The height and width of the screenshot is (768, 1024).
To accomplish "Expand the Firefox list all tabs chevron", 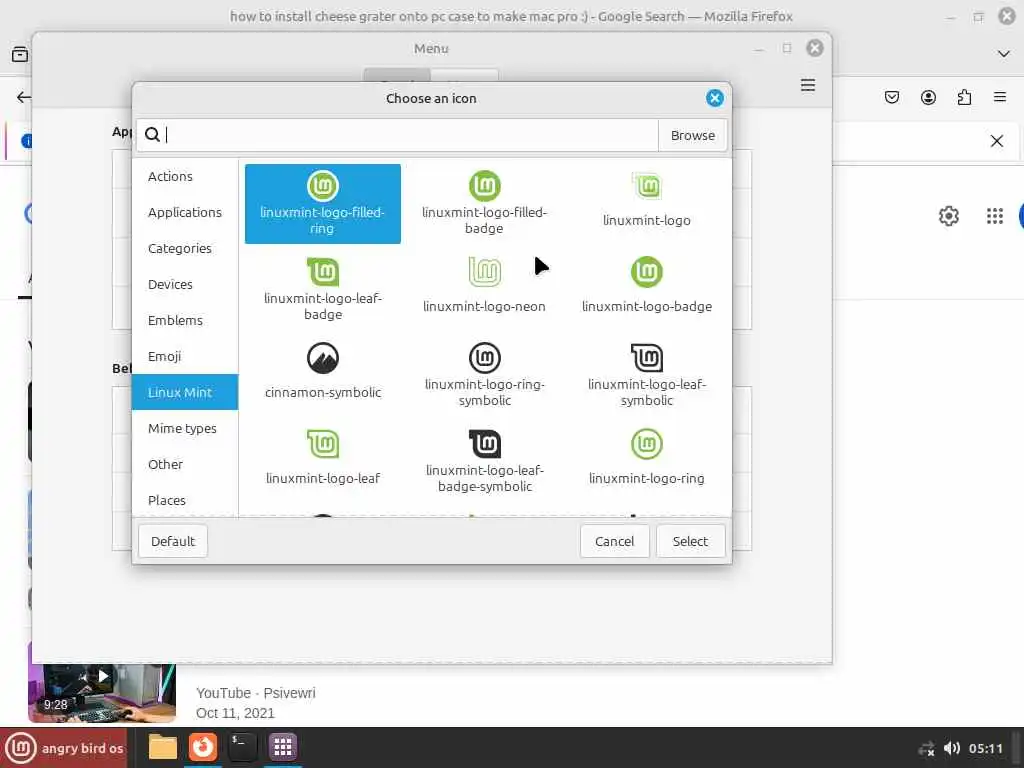I will [1004, 54].
